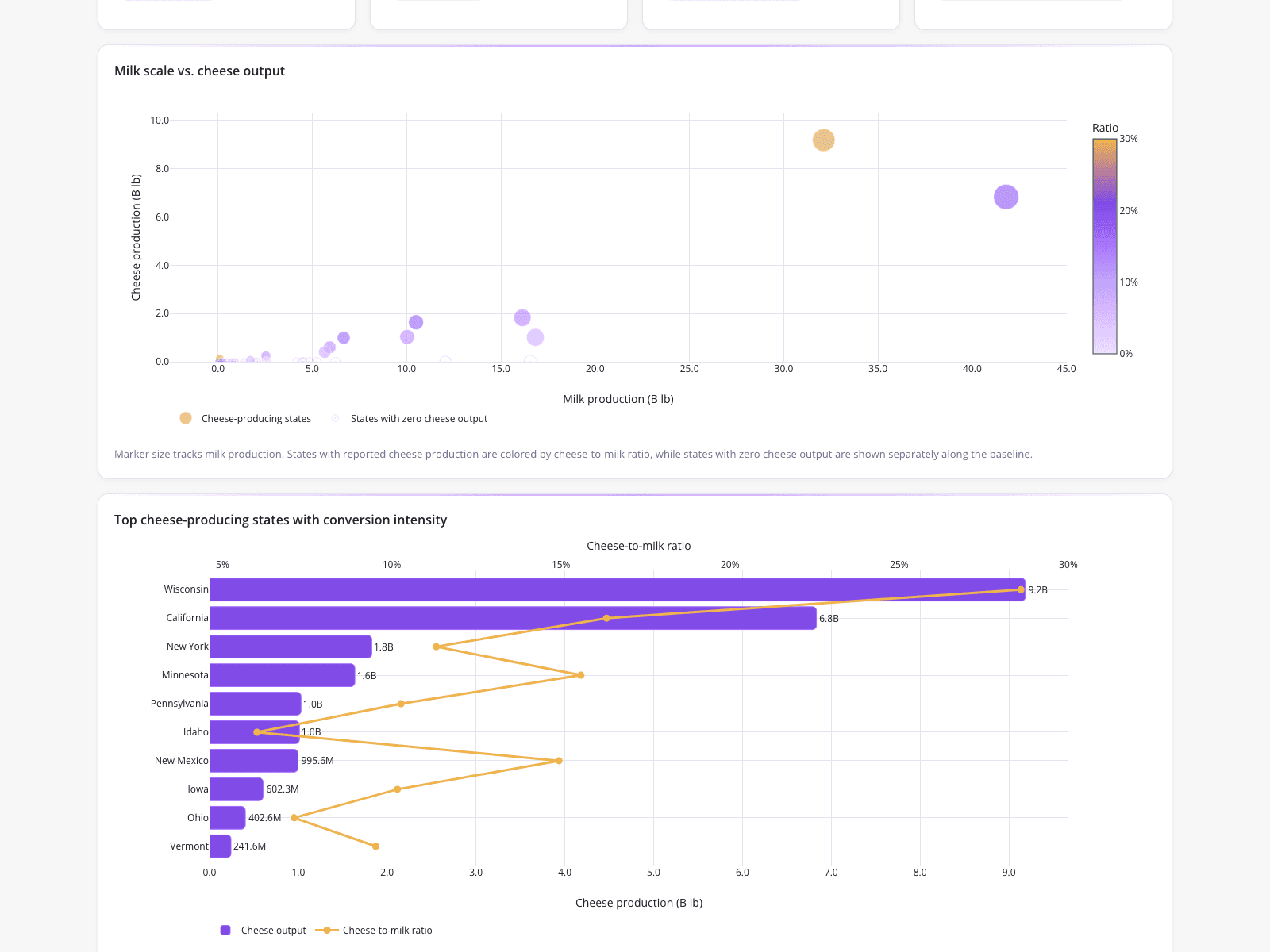1270x952 pixels.
Task: Click the '402.6M' bar value label
Action: [265, 818]
